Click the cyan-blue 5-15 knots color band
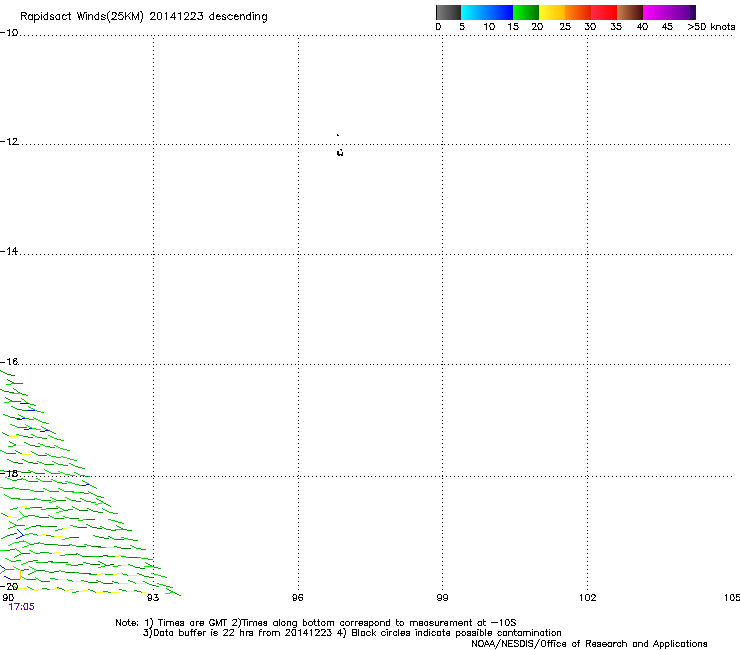Screen dimensions: 740x650 tap(487, 12)
